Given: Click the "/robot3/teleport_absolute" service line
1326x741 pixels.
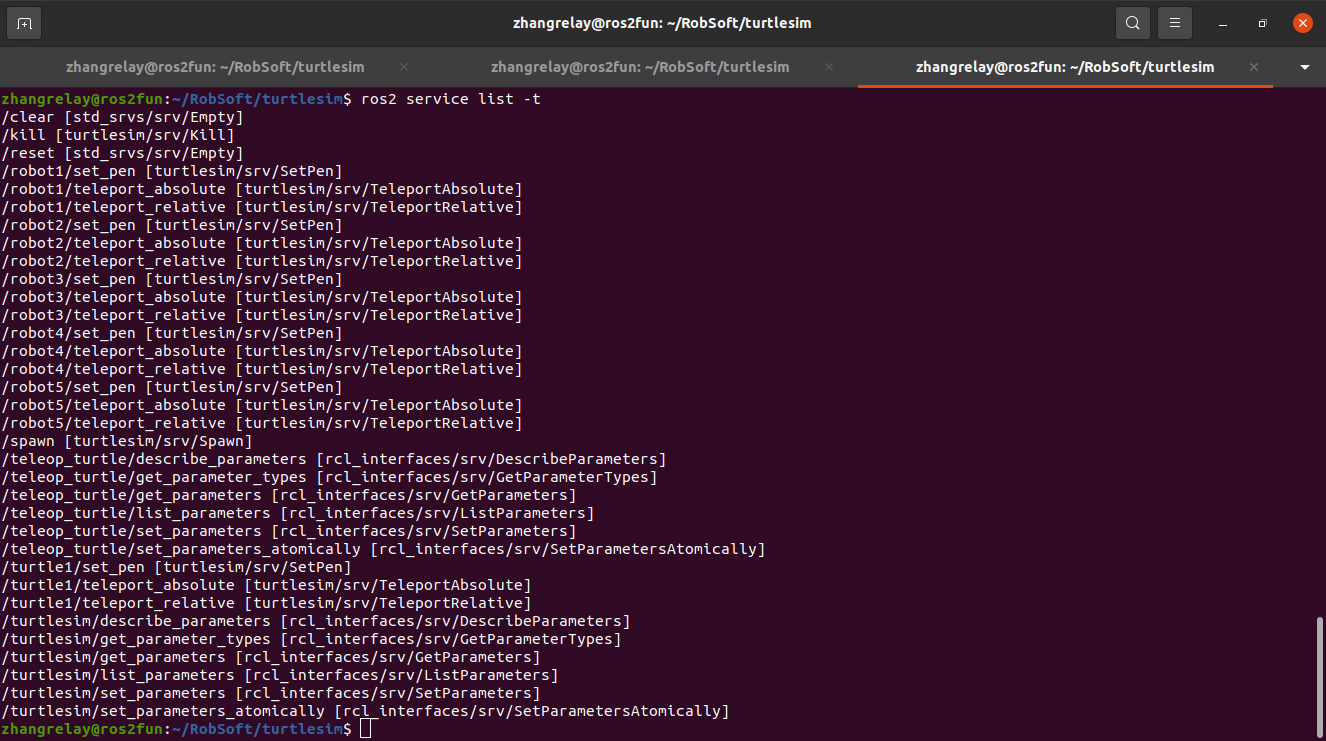Looking at the screenshot, I should point(262,297).
